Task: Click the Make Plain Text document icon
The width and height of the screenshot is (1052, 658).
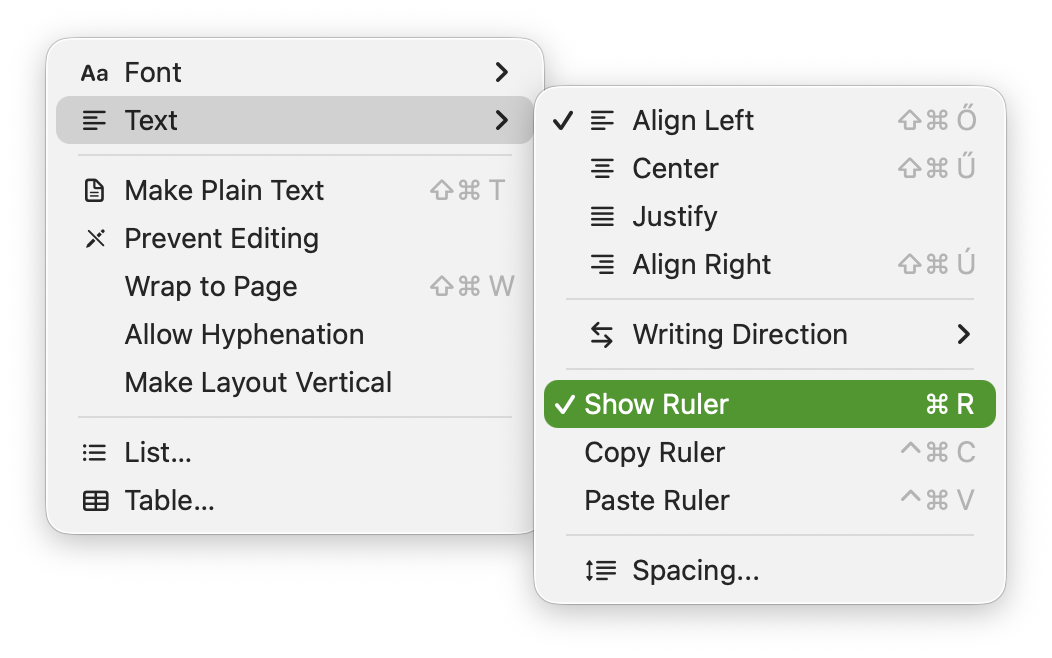Action: point(94,191)
